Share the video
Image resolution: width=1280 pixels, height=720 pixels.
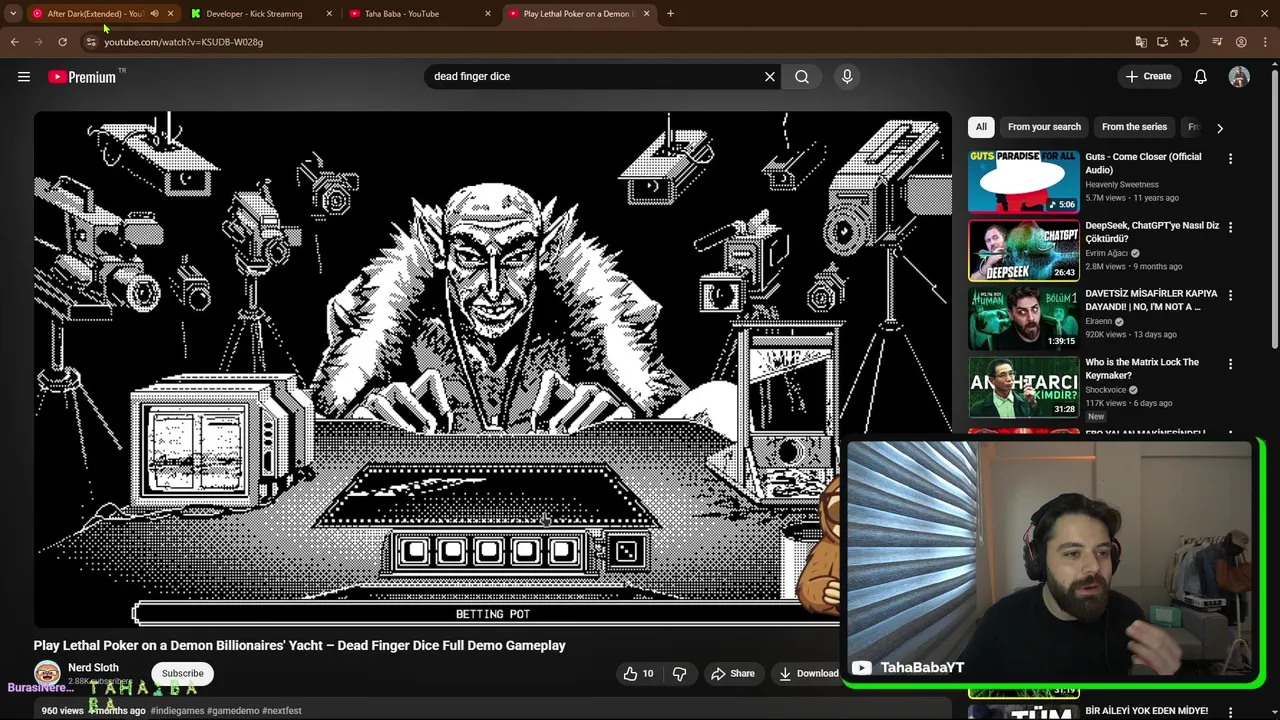click(x=732, y=673)
